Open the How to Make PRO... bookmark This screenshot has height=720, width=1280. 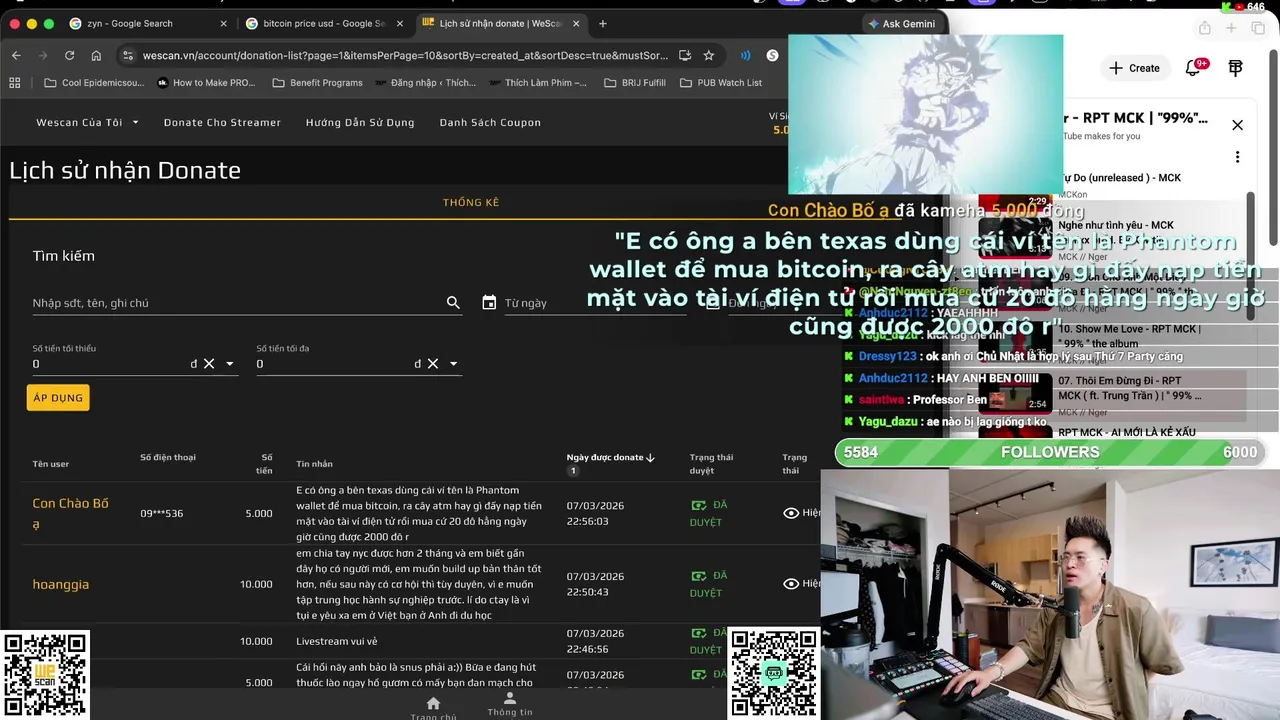pos(207,83)
